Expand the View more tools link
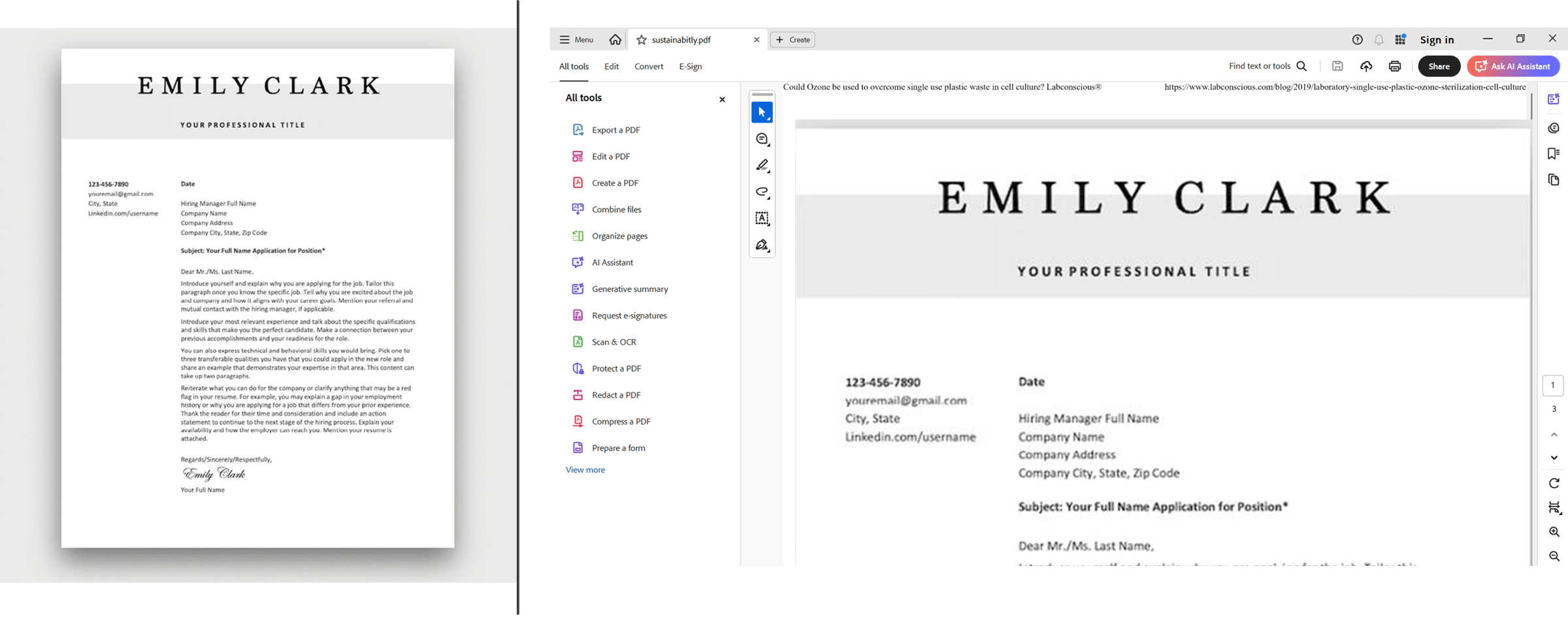This screenshot has width=1568, height=630. (x=585, y=469)
